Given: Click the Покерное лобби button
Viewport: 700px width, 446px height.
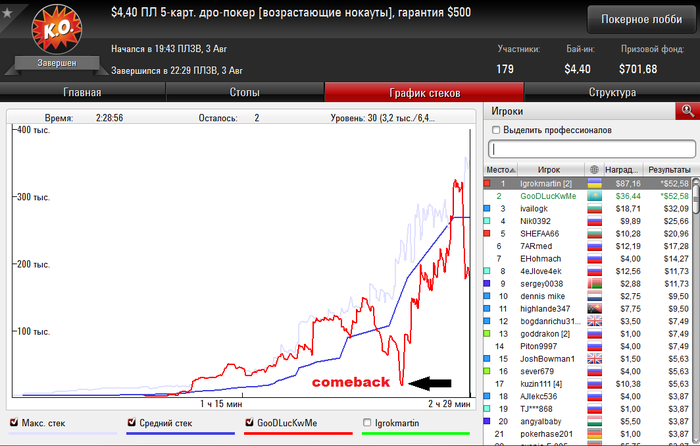Looking at the screenshot, I should point(642,19).
